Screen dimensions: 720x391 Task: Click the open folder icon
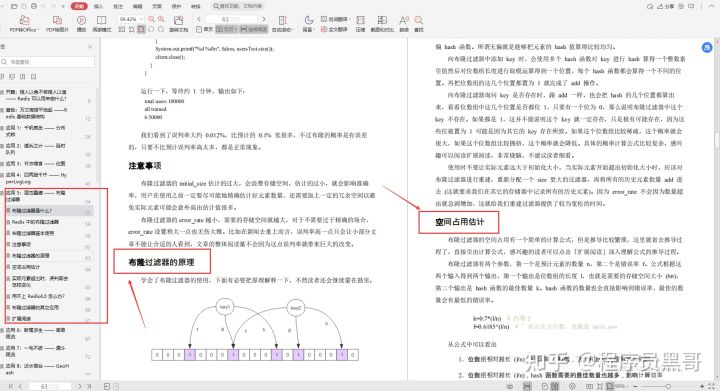[x=14, y=6]
